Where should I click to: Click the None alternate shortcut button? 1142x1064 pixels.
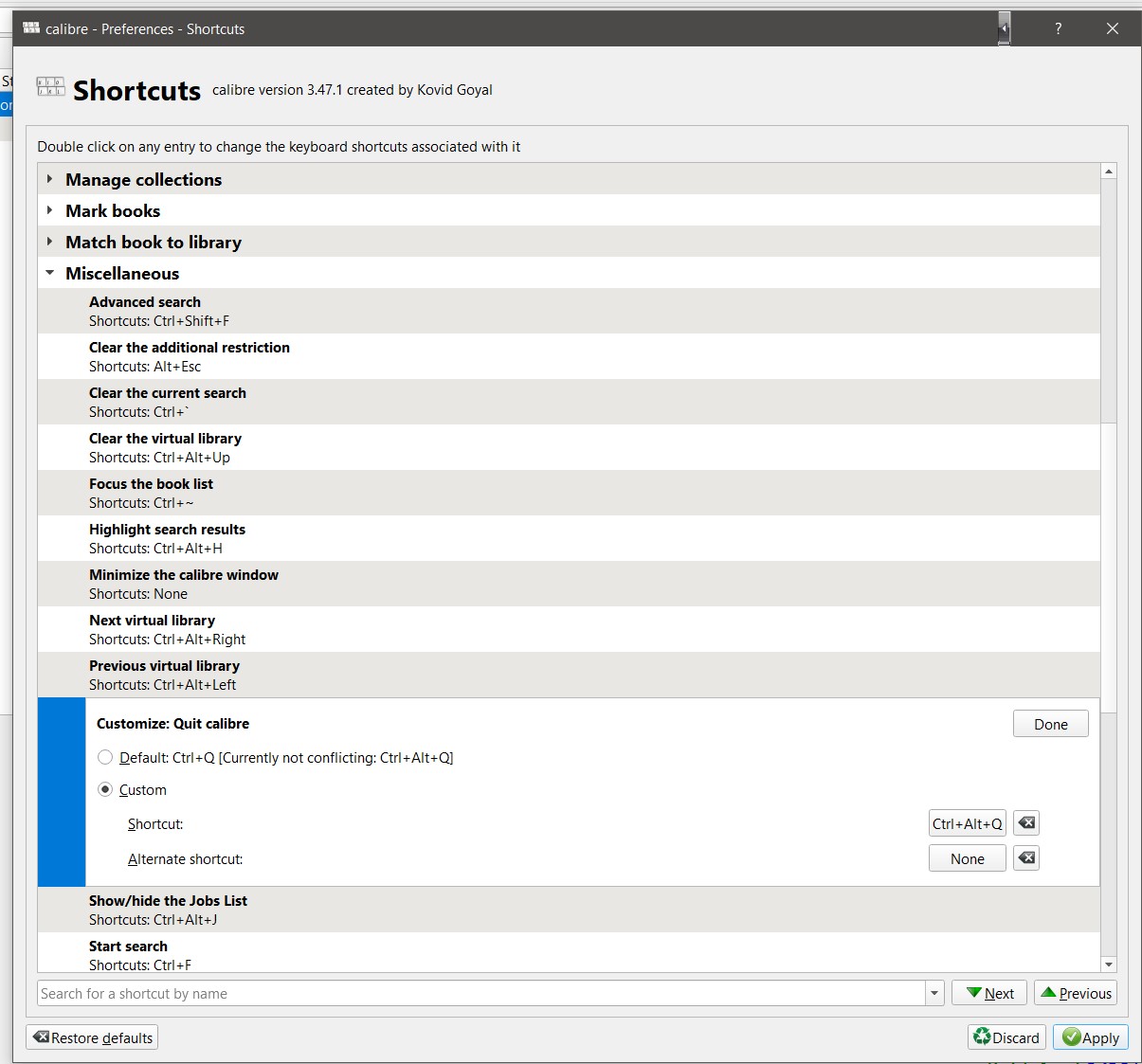click(x=967, y=858)
